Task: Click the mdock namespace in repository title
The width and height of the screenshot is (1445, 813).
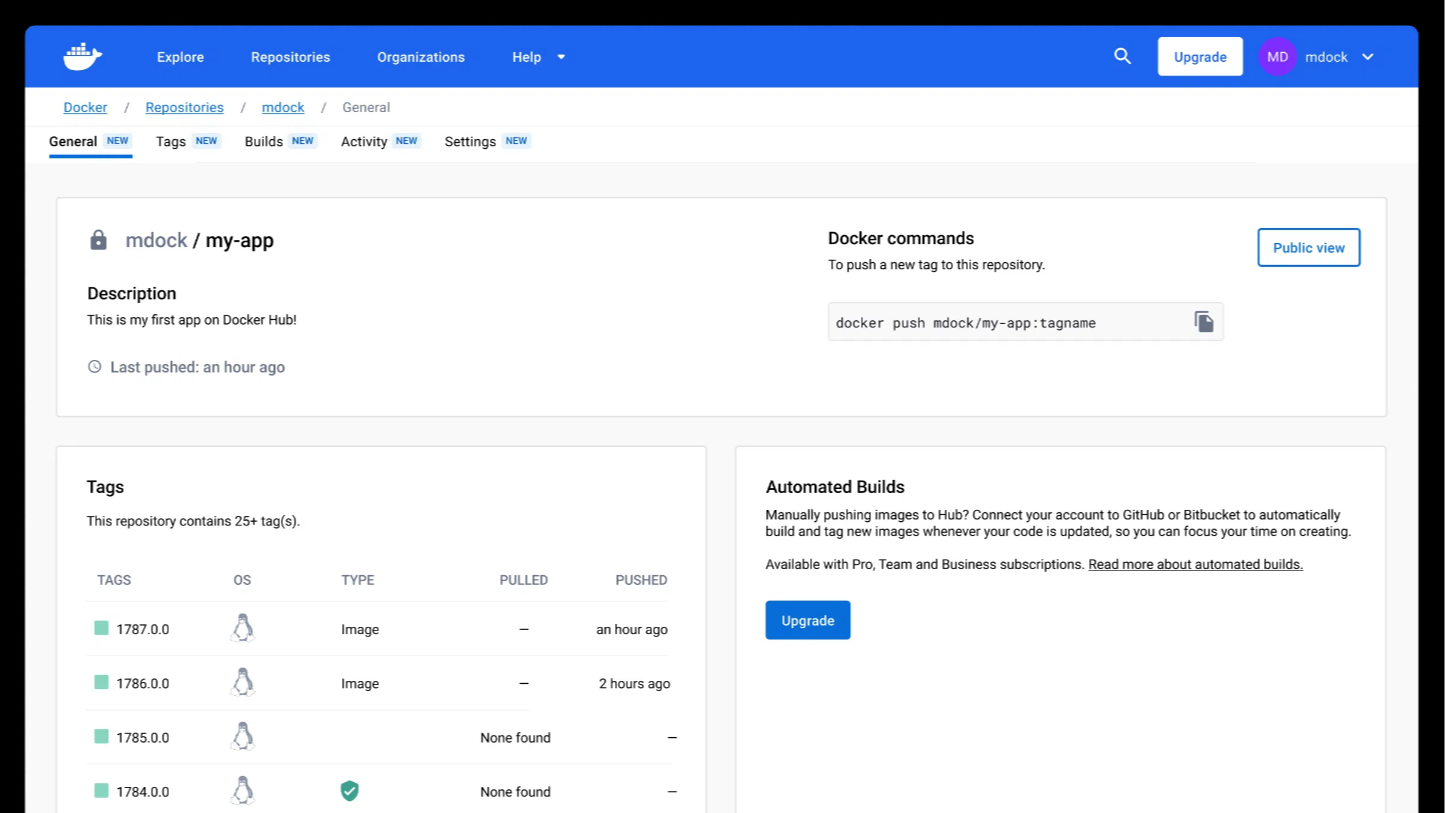Action: coord(156,240)
